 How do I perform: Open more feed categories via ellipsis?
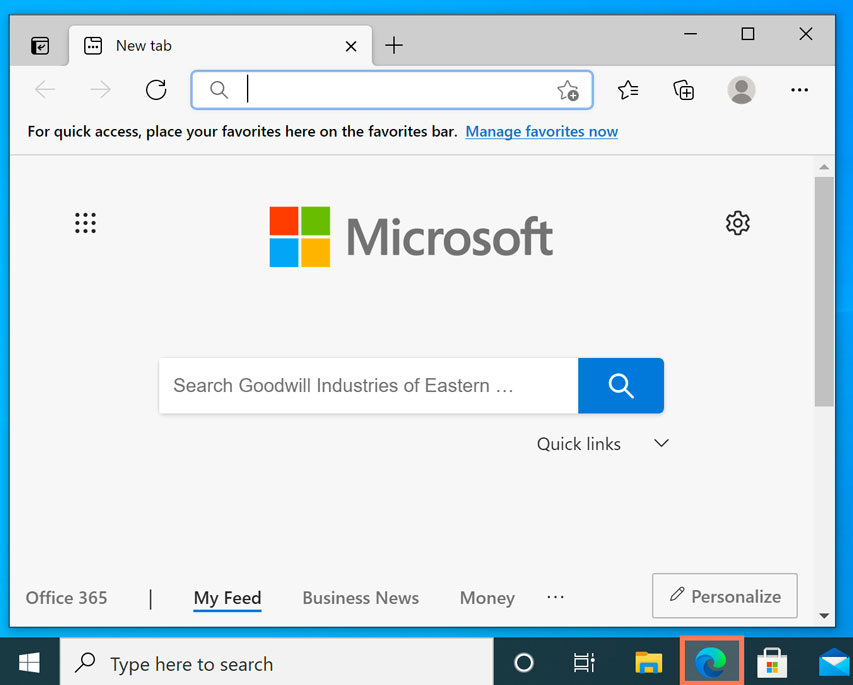(555, 597)
